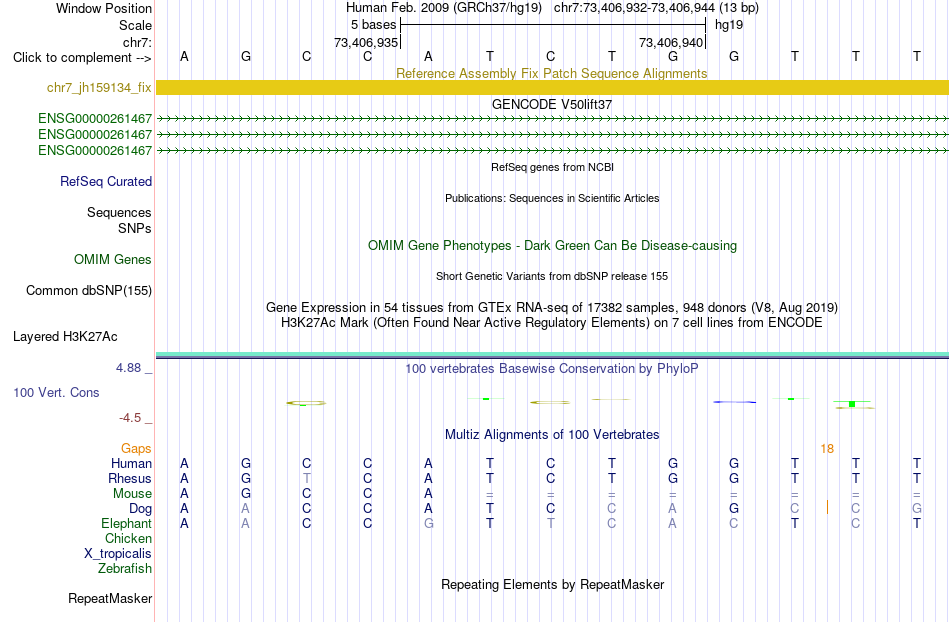Image resolution: width=950 pixels, height=622 pixels.
Task: Open the GTEx "Gene Expression in 54 tissues" title
Action: tap(552, 307)
